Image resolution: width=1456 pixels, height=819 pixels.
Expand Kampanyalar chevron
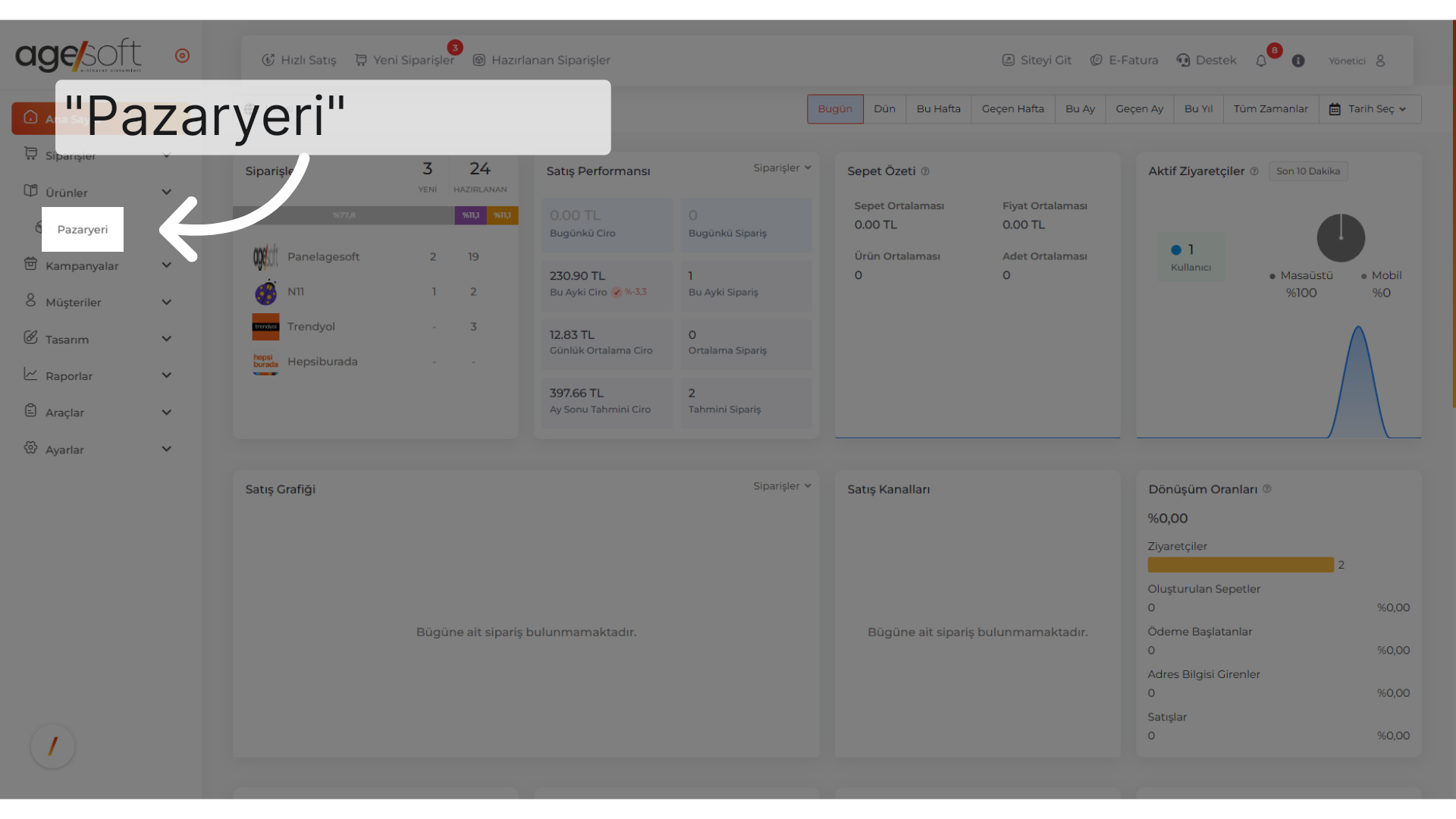click(x=167, y=265)
